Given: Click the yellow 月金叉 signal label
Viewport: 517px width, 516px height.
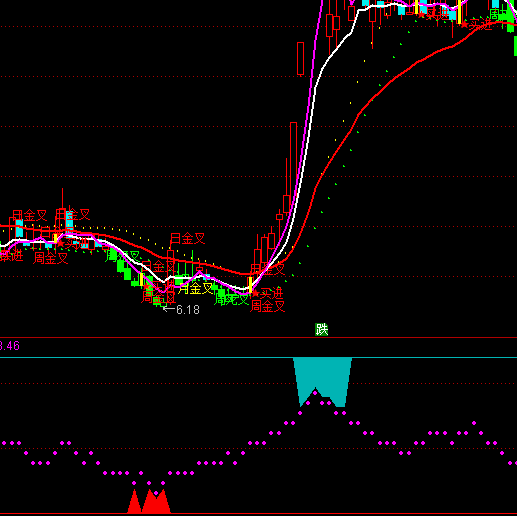Looking at the screenshot, I should tap(196, 288).
